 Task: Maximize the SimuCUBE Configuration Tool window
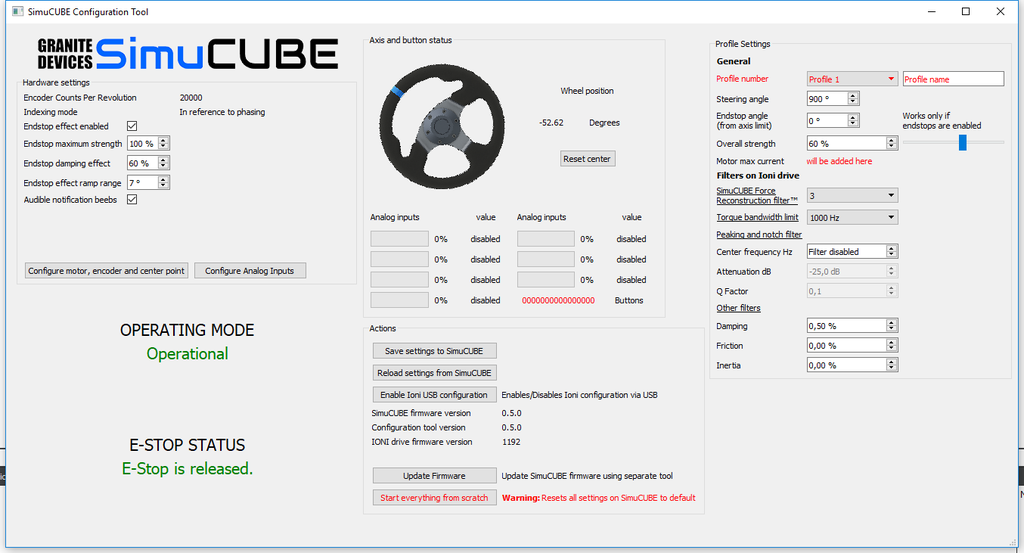[966, 12]
